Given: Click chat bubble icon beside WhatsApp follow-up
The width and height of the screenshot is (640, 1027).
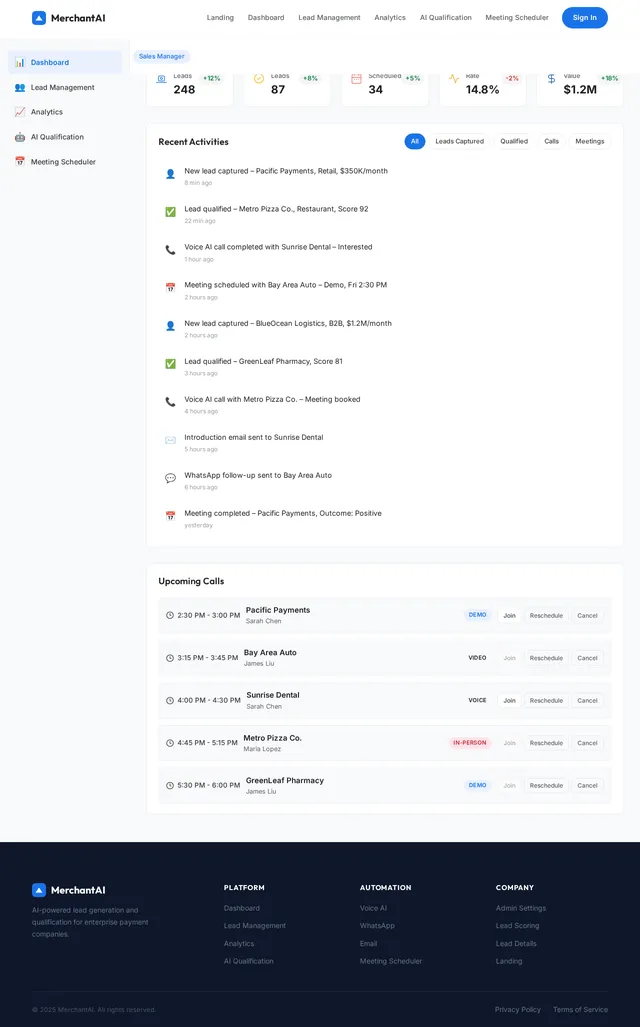Looking at the screenshot, I should pyautogui.click(x=170, y=478).
